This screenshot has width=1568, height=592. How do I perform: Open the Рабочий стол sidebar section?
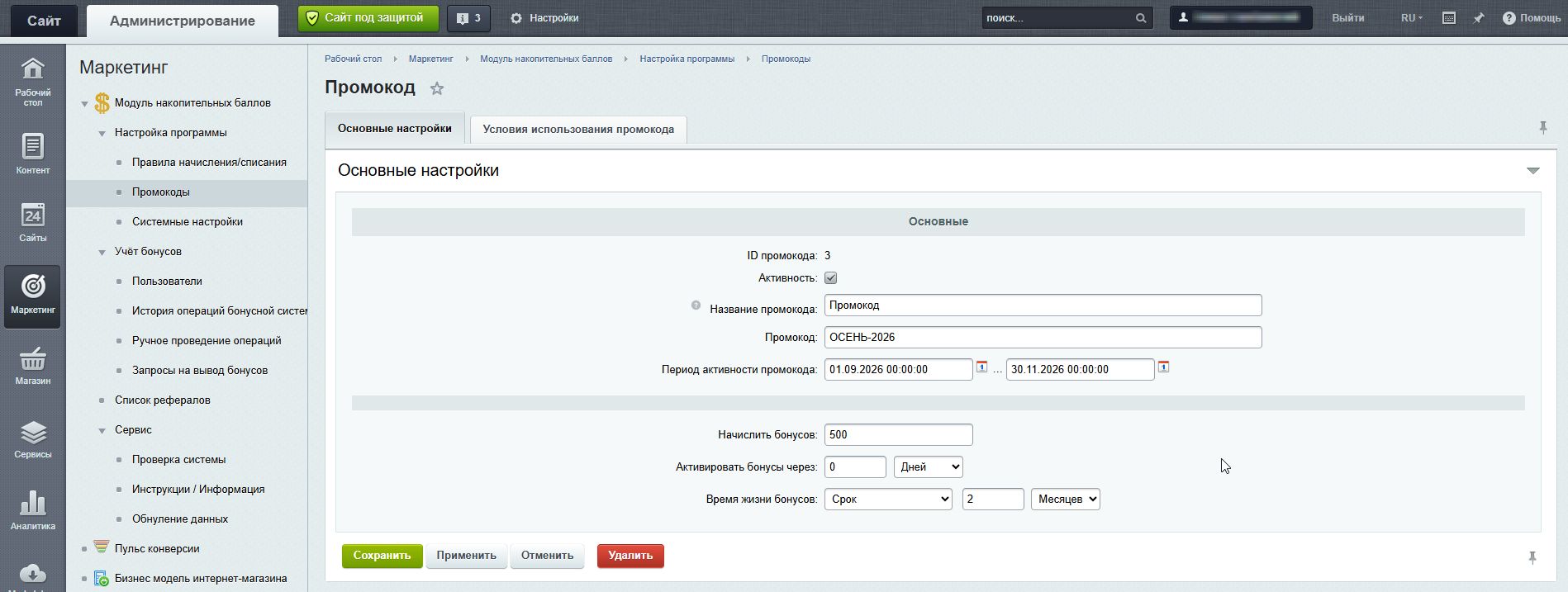(33, 81)
